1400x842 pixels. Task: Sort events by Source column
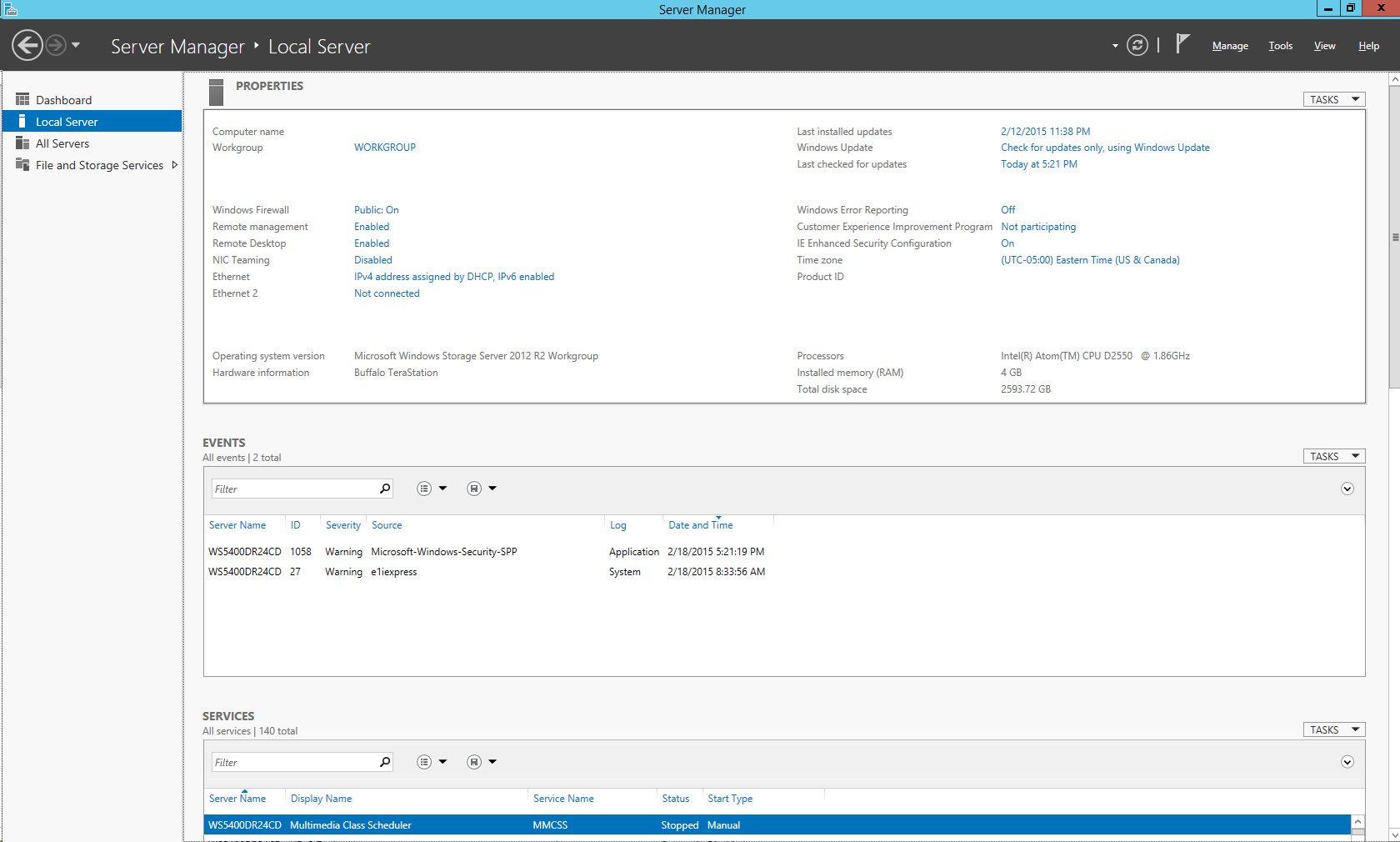point(387,525)
